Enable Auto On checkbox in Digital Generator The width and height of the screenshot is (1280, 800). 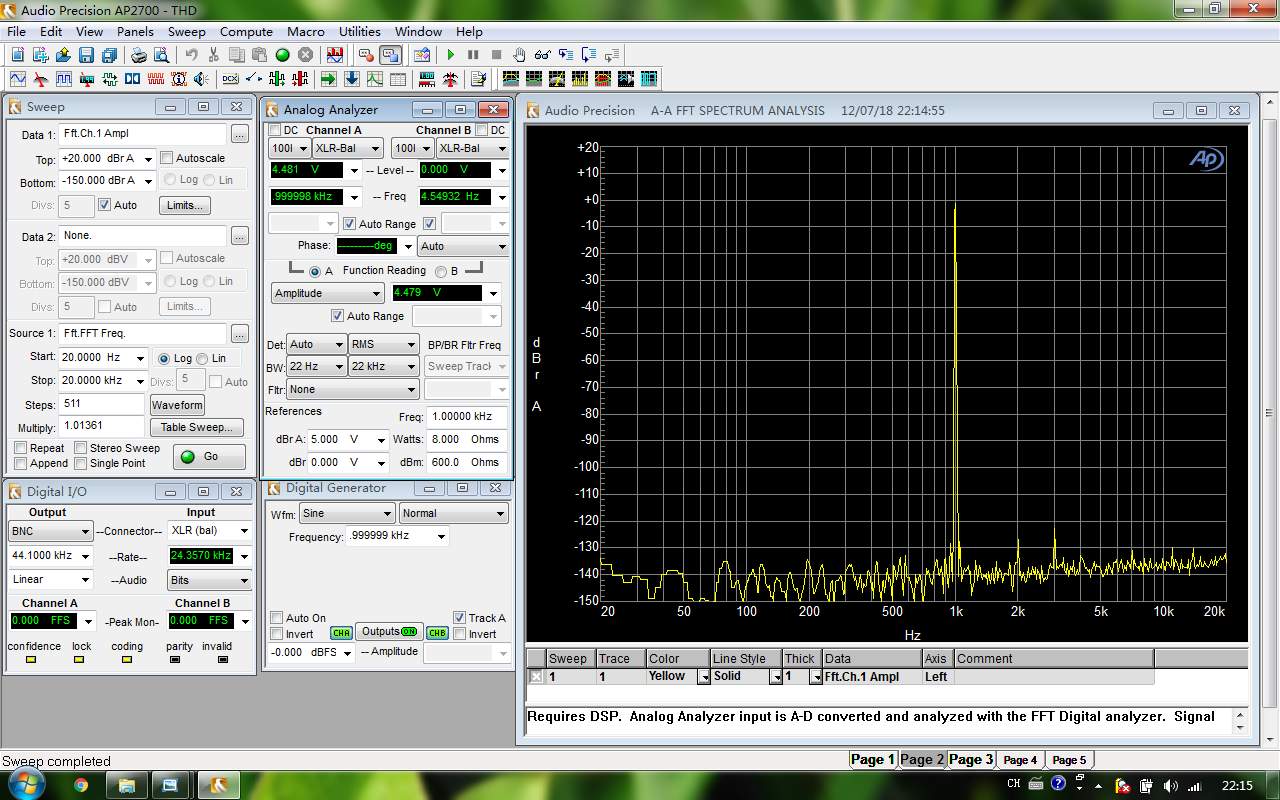point(277,618)
